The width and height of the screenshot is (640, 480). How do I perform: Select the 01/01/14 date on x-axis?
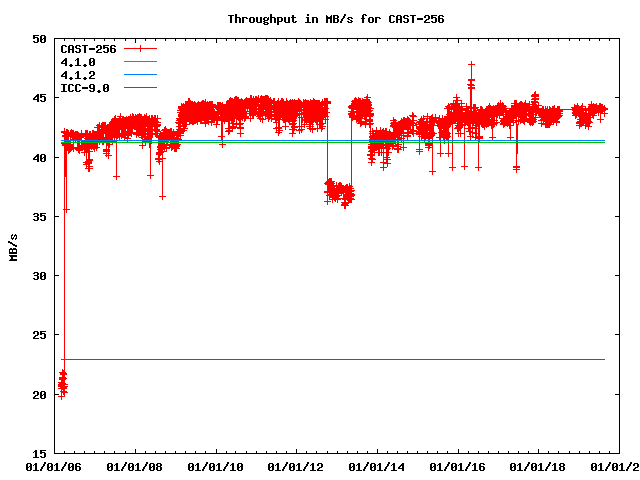click(x=378, y=467)
